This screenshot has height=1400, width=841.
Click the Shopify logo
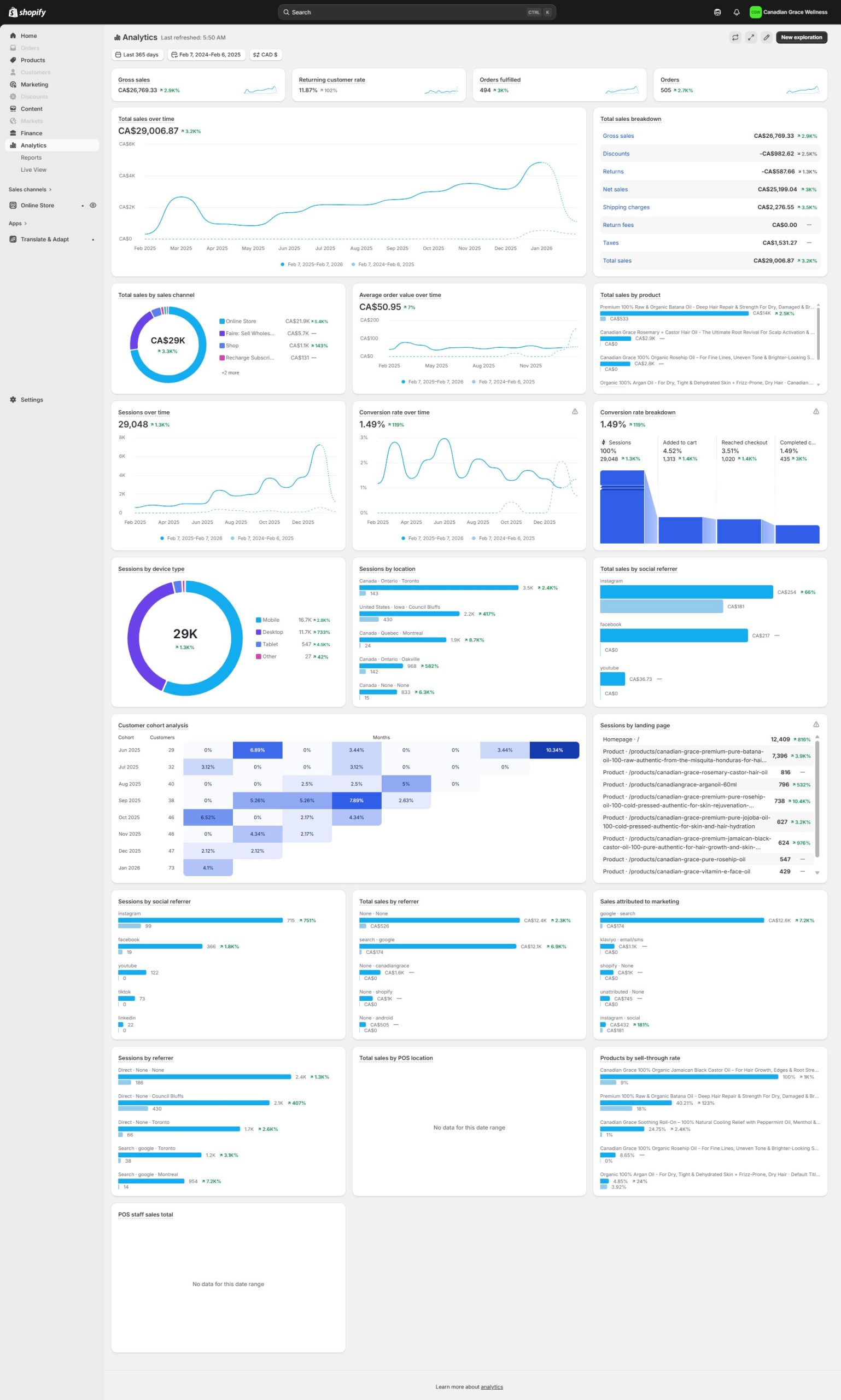27,12
